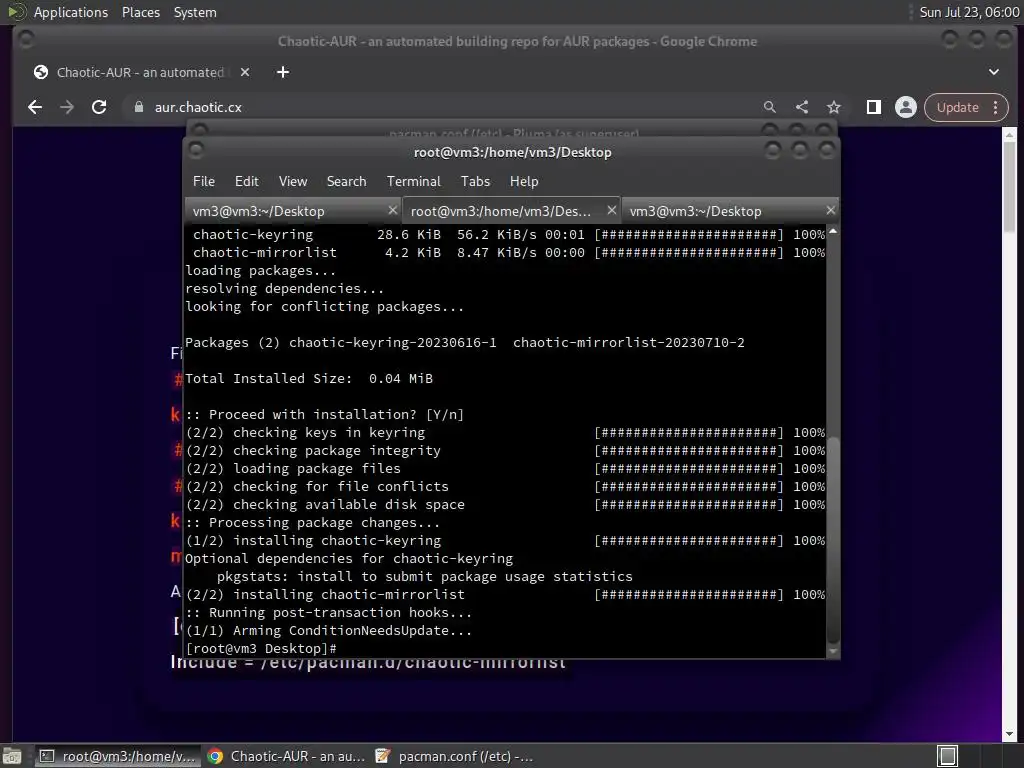This screenshot has height=768, width=1024.
Task: Select the Chaotic-AUR browser tab
Action: pos(140,72)
